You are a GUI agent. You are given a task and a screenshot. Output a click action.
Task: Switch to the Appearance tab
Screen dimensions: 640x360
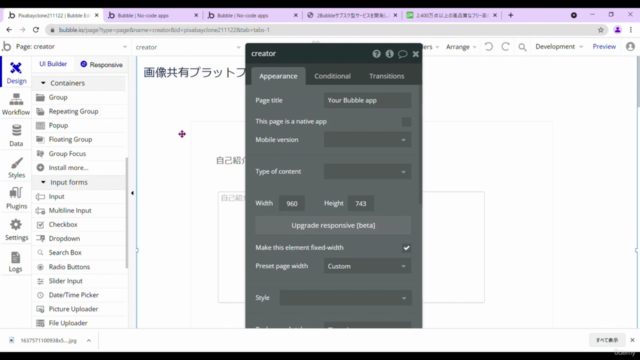pos(278,76)
